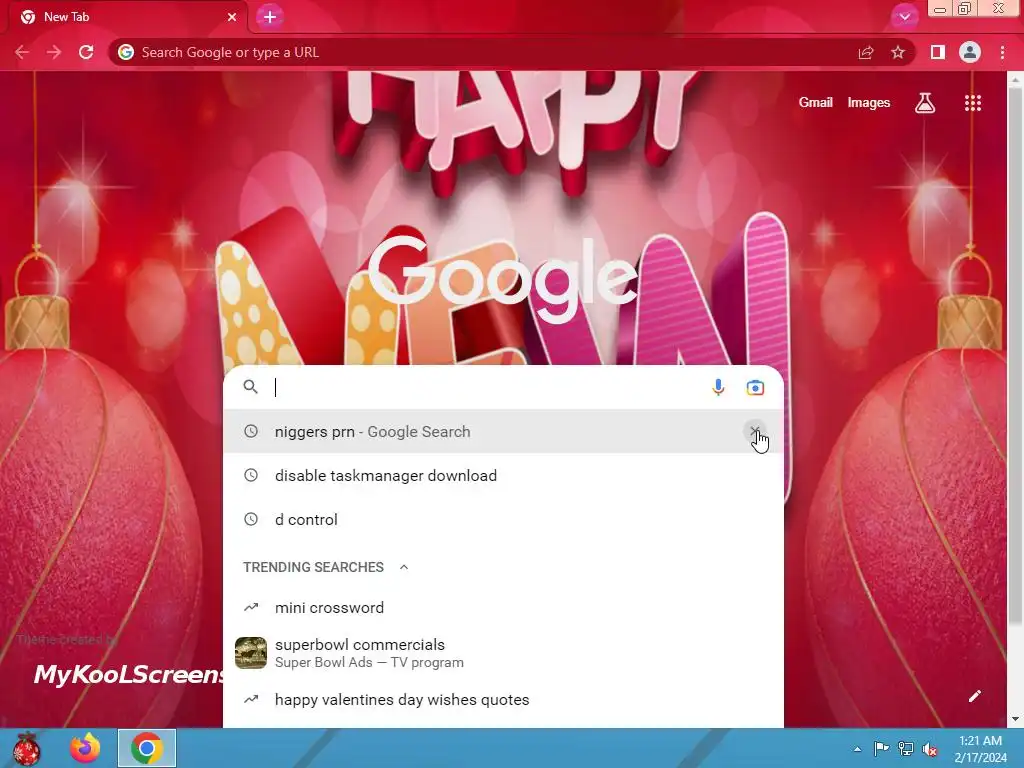
Task: Open the Google apps grid
Action: coord(973,103)
